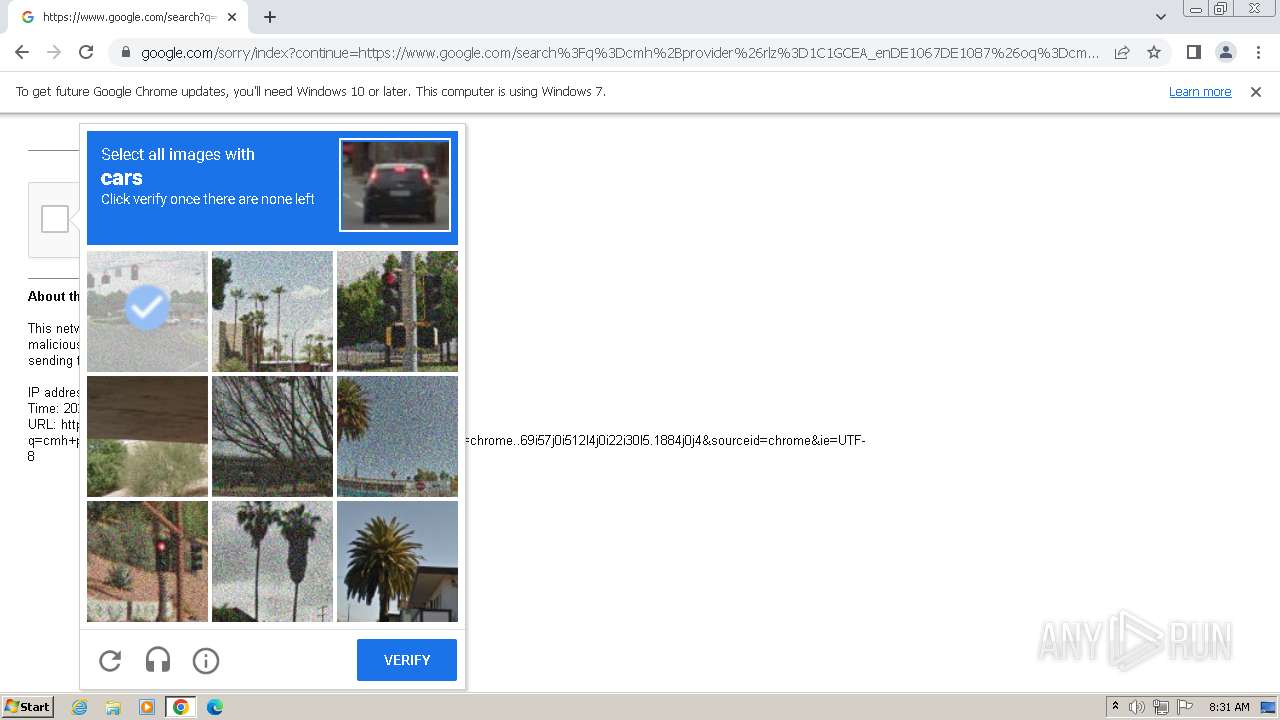The image size is (1280, 720).
Task: Go forward in browser history
Action: (x=54, y=52)
